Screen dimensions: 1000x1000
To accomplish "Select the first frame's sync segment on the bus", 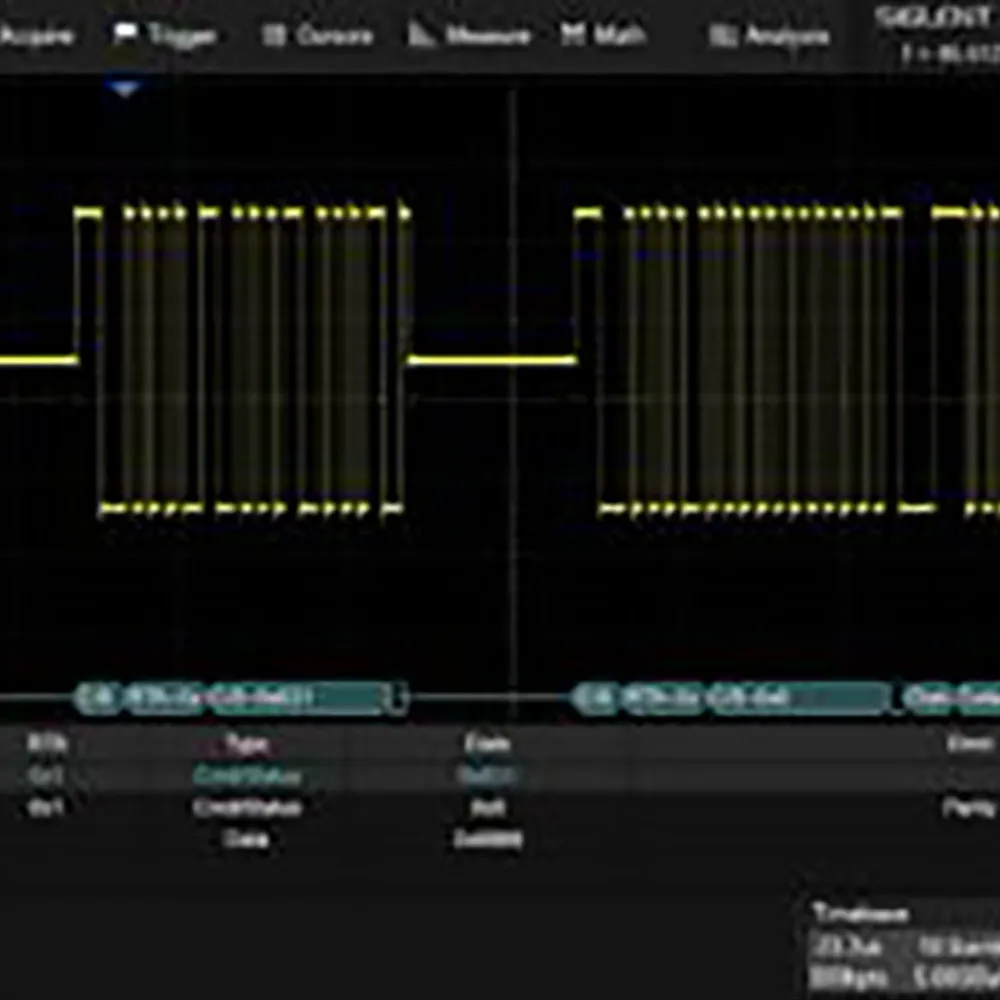I will click(98, 698).
